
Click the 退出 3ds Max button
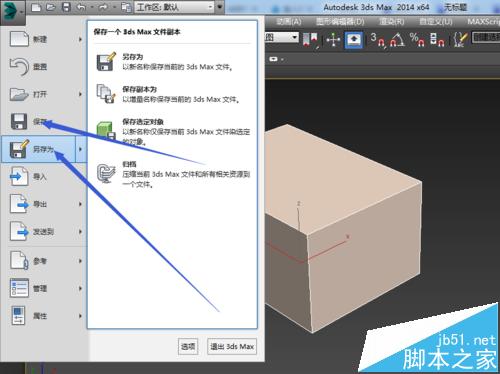[232, 347]
